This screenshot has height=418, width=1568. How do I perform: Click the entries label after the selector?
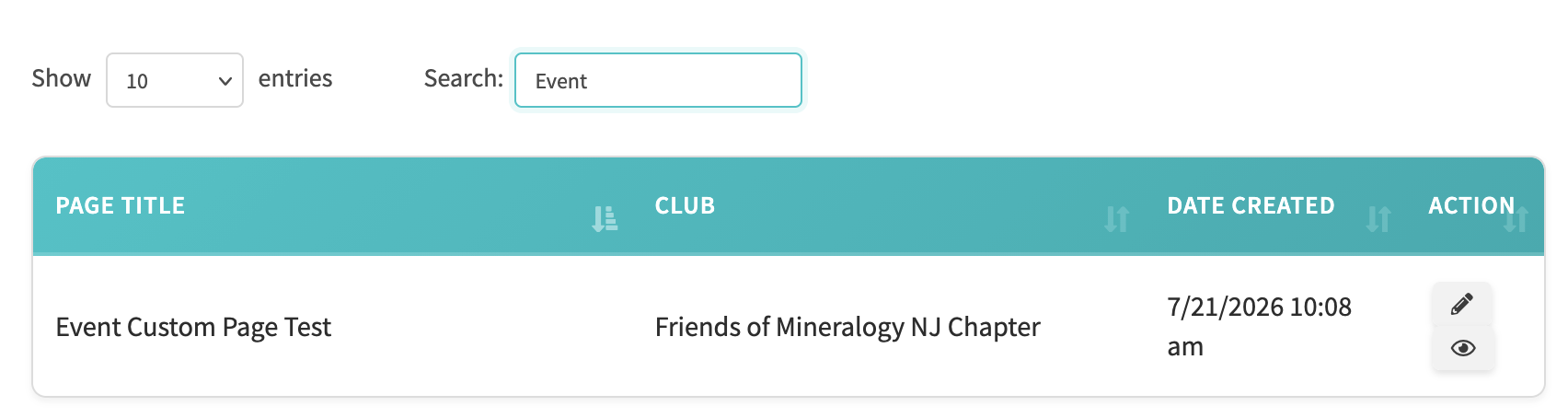[295, 78]
